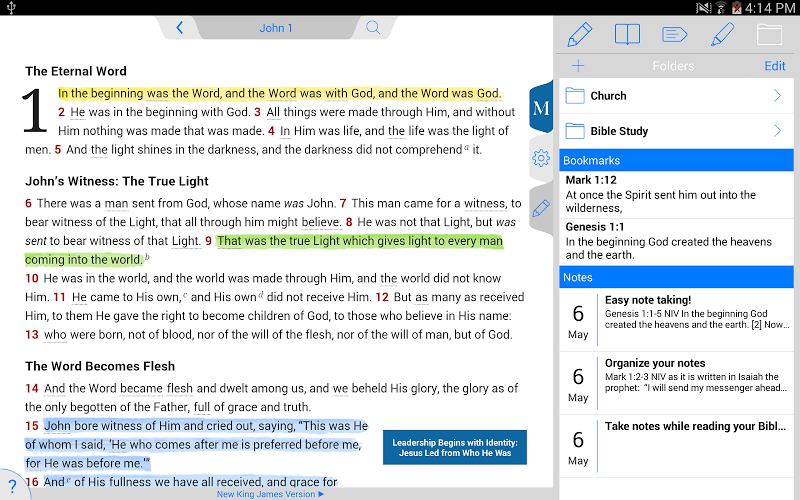
Task: Tap the 4:14 PM clock
Action: click(770, 8)
